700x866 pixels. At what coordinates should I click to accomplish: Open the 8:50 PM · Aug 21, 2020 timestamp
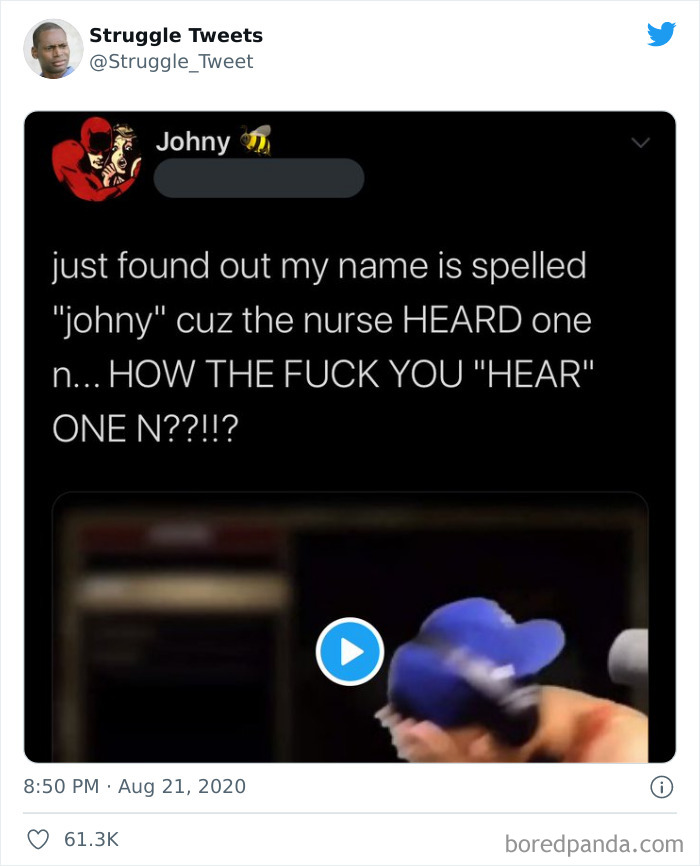pos(134,786)
